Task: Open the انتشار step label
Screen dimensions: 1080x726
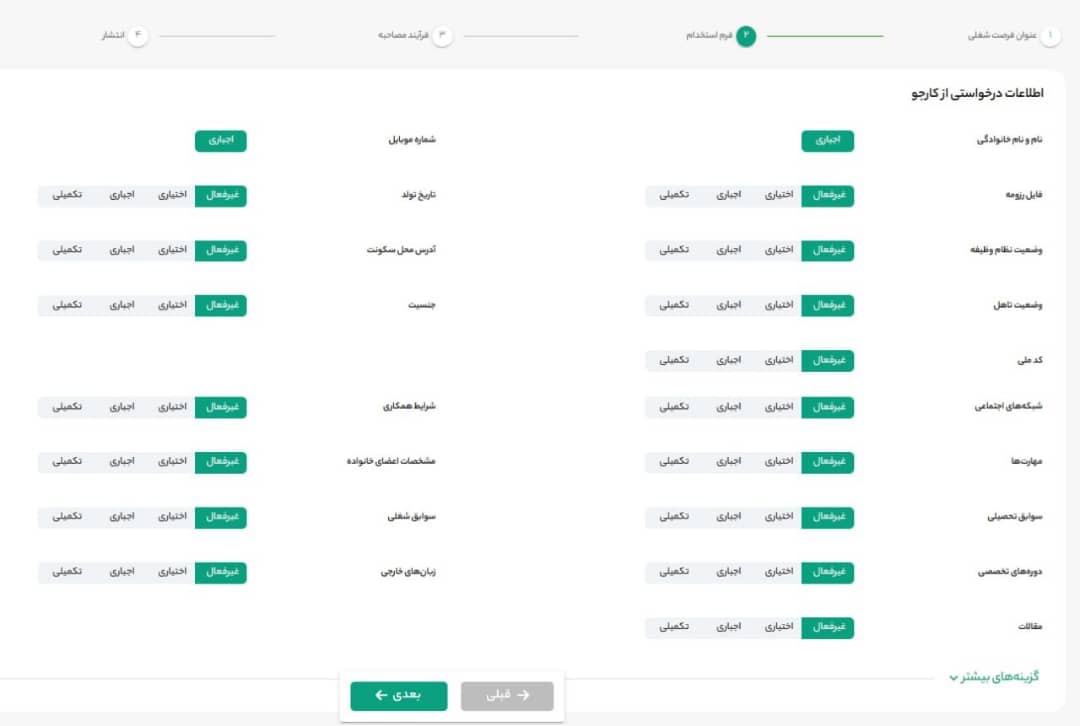Action: pos(112,36)
